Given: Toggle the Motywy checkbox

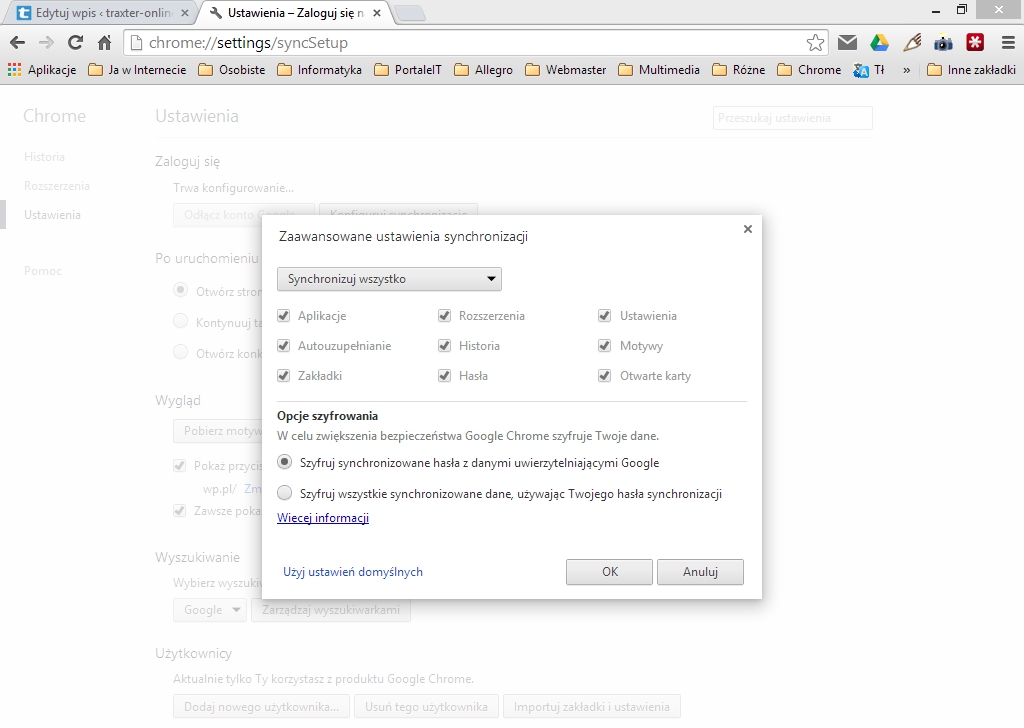Looking at the screenshot, I should (x=605, y=346).
